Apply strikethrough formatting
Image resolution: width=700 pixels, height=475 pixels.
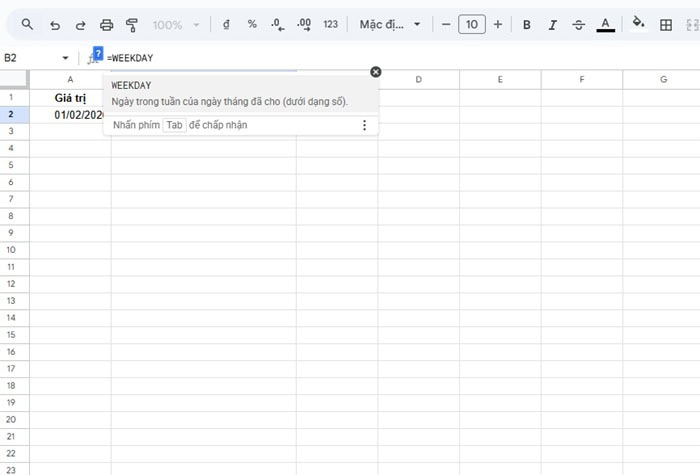579,24
